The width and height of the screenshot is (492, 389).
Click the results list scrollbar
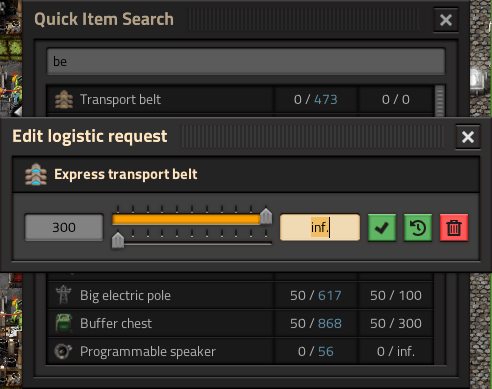[440, 101]
